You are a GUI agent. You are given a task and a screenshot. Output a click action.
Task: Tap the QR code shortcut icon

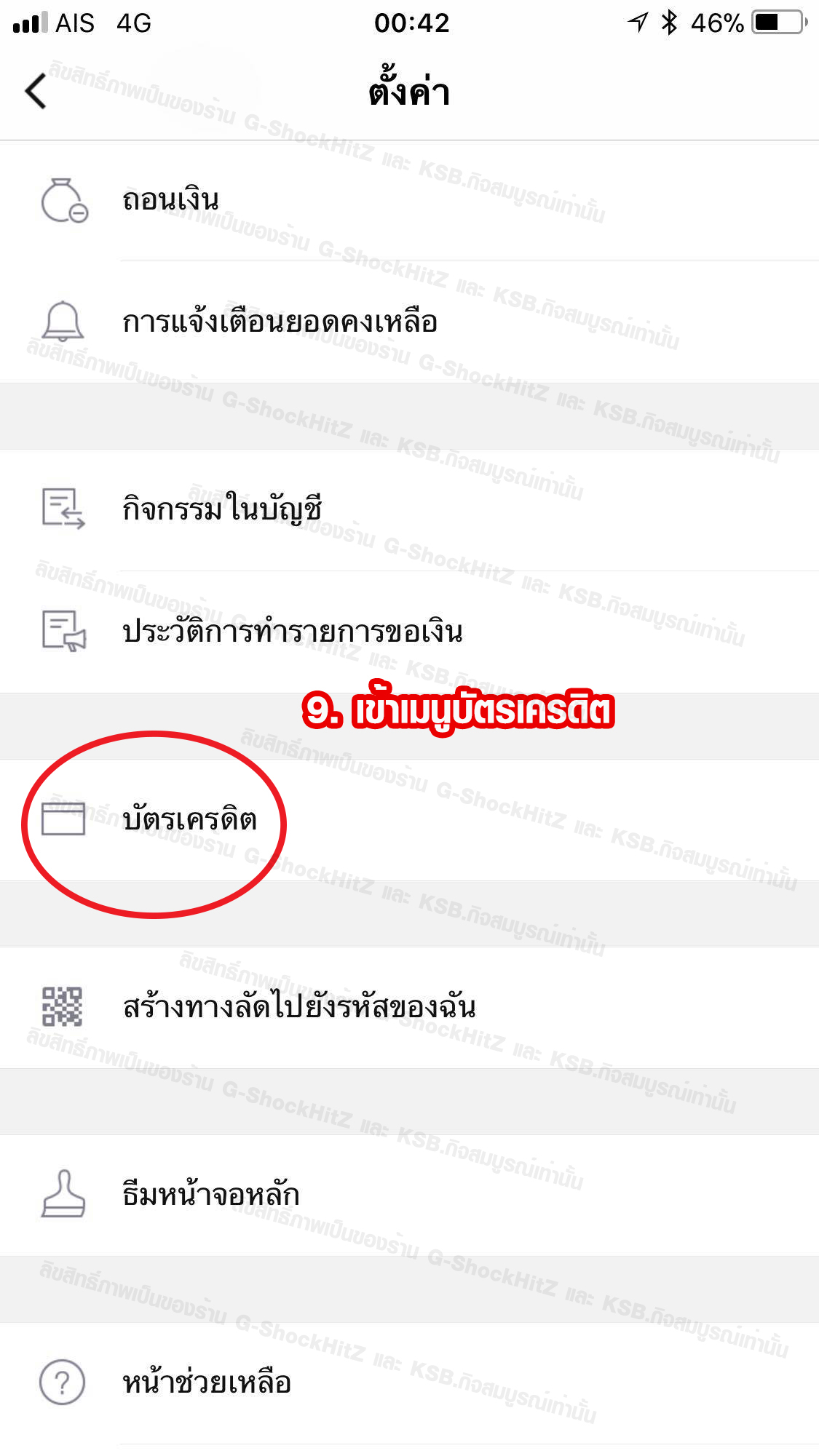click(63, 1006)
